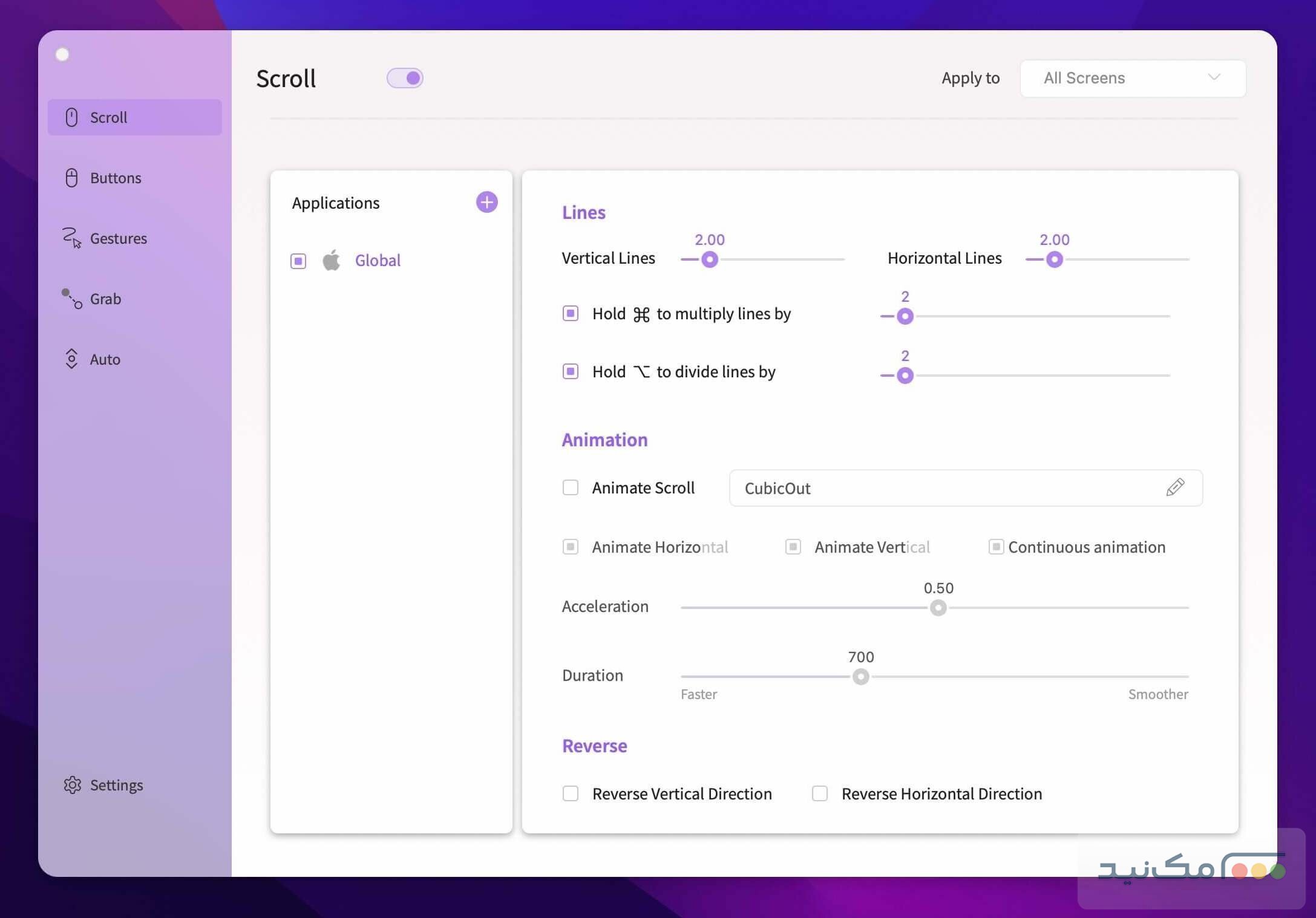1316x918 pixels.
Task: Check Reverse Vertical Direction
Action: [x=570, y=793]
